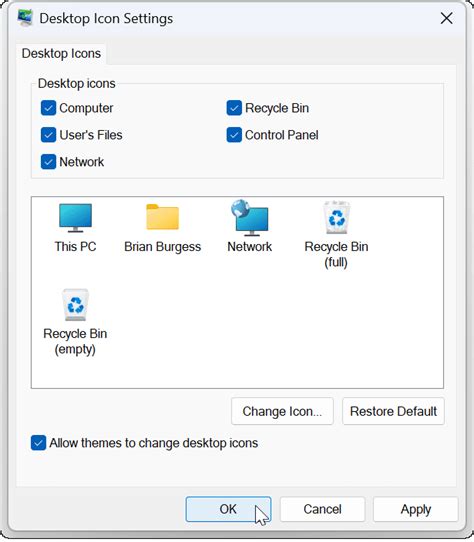Toggle Allow themes to change desktop icons

[38, 443]
